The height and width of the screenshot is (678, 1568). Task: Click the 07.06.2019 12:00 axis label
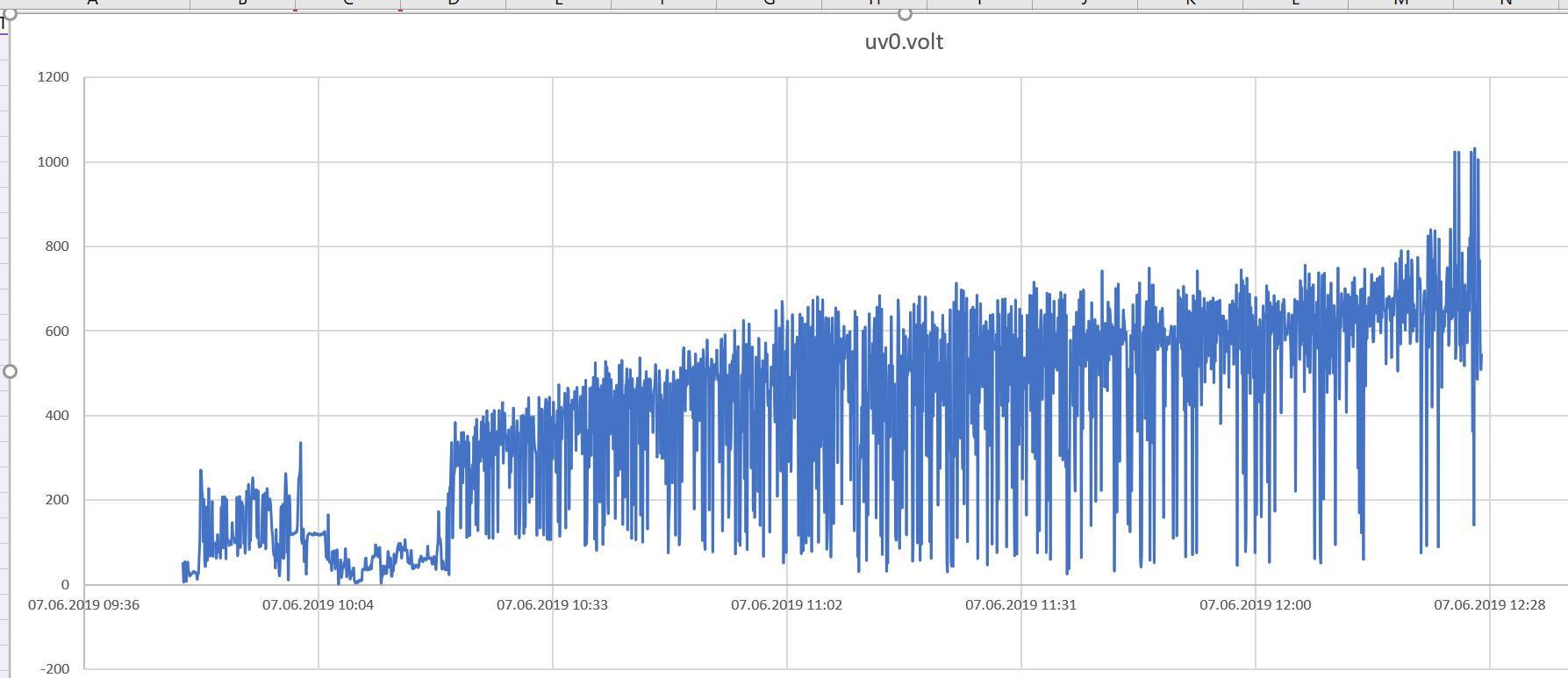[1255, 605]
